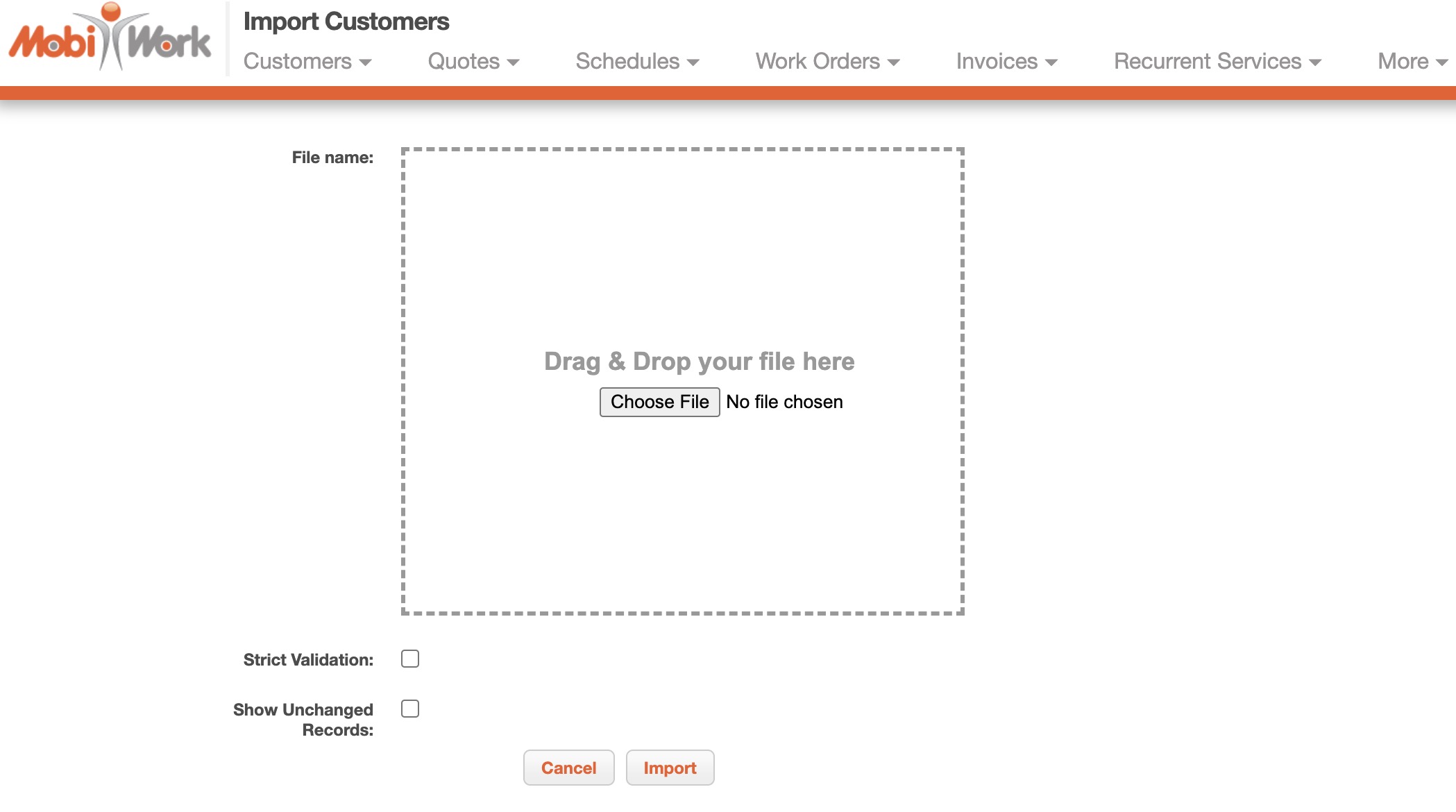Click the Customers dropdown arrow icon
Image resolution: width=1456 pixels, height=812 pixels.
pos(366,62)
